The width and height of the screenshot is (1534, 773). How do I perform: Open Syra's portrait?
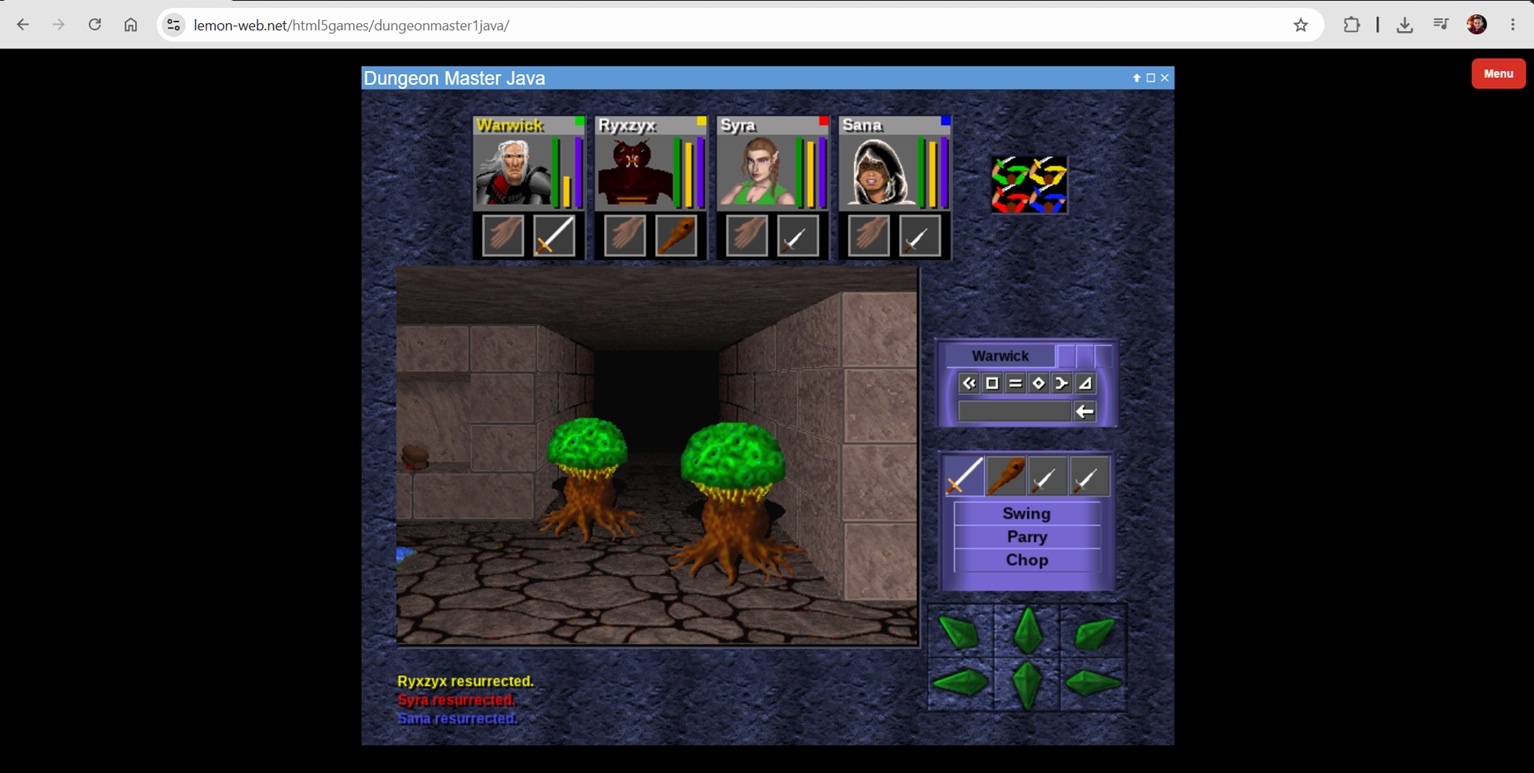click(756, 172)
